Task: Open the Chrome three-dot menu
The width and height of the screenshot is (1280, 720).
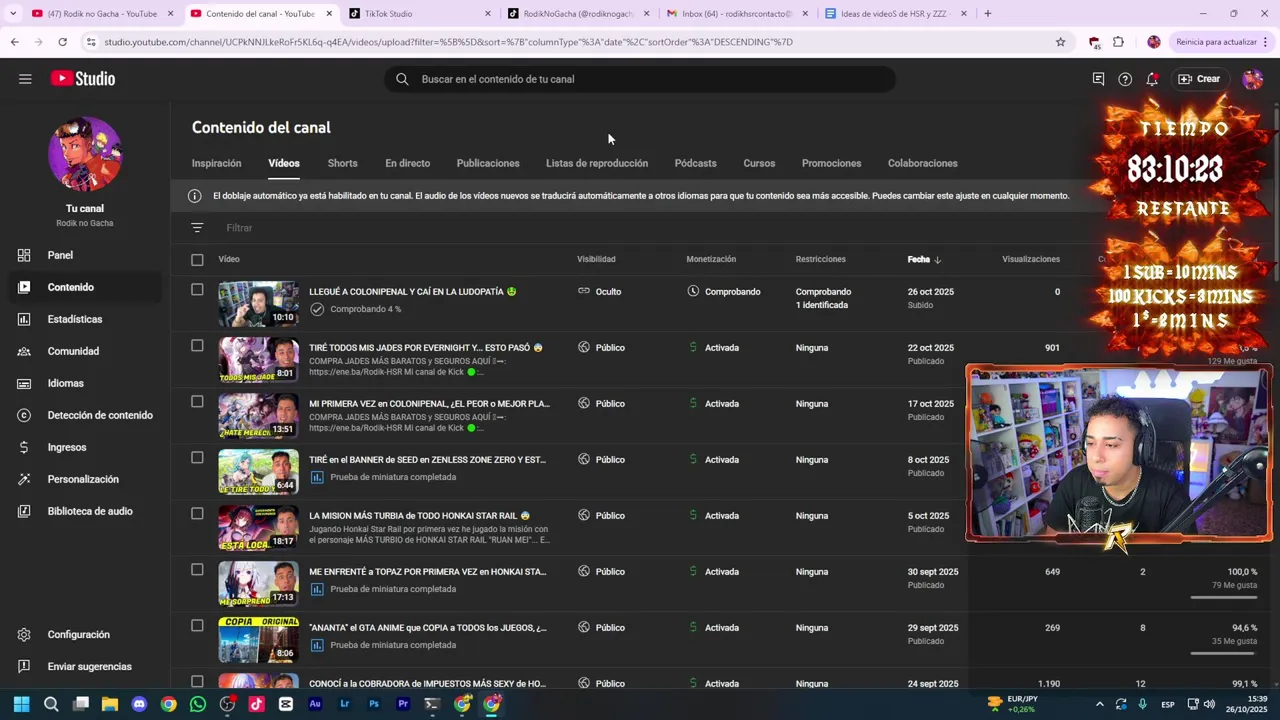Action: tap(1266, 42)
